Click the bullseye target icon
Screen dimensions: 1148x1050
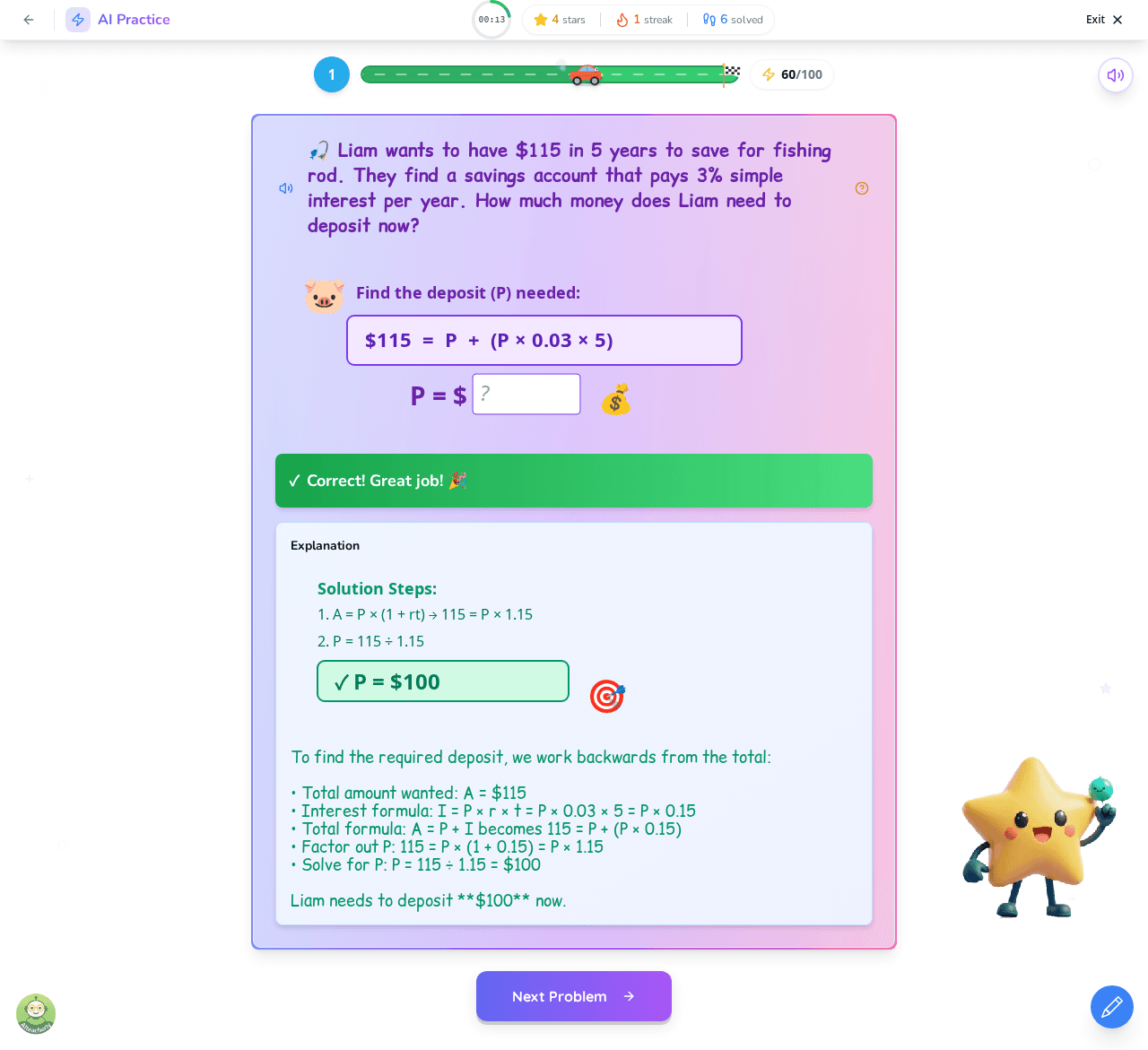click(607, 697)
